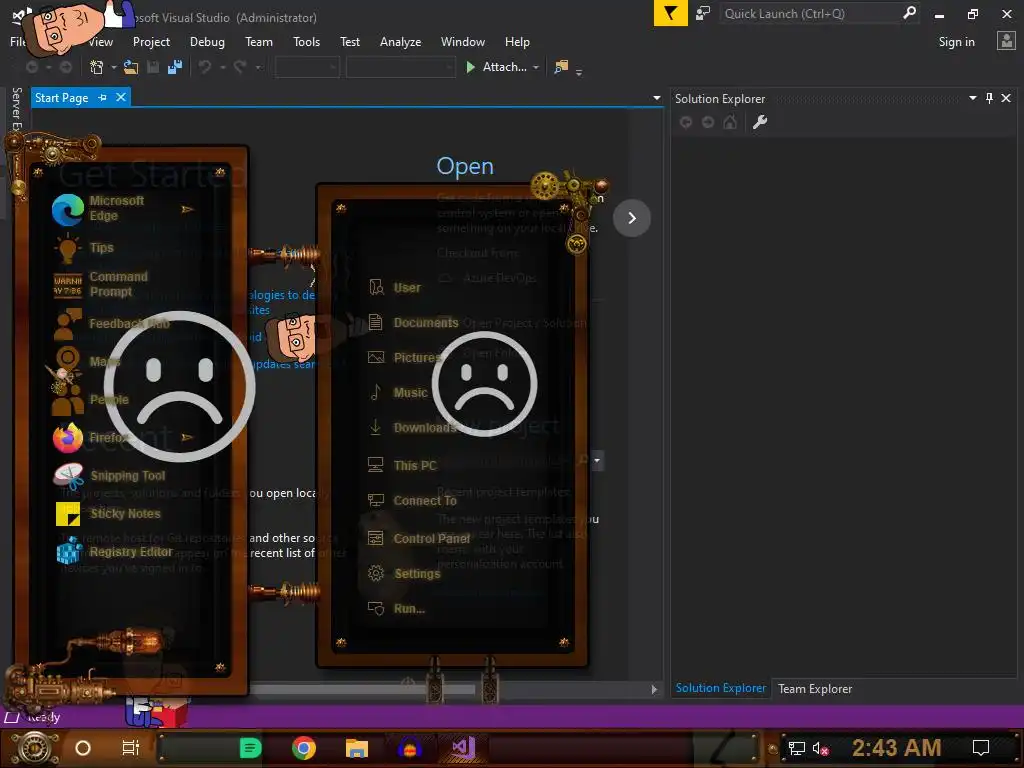Image resolution: width=1024 pixels, height=768 pixels.
Task: Click the Open File toolbar icon
Action: [131, 67]
